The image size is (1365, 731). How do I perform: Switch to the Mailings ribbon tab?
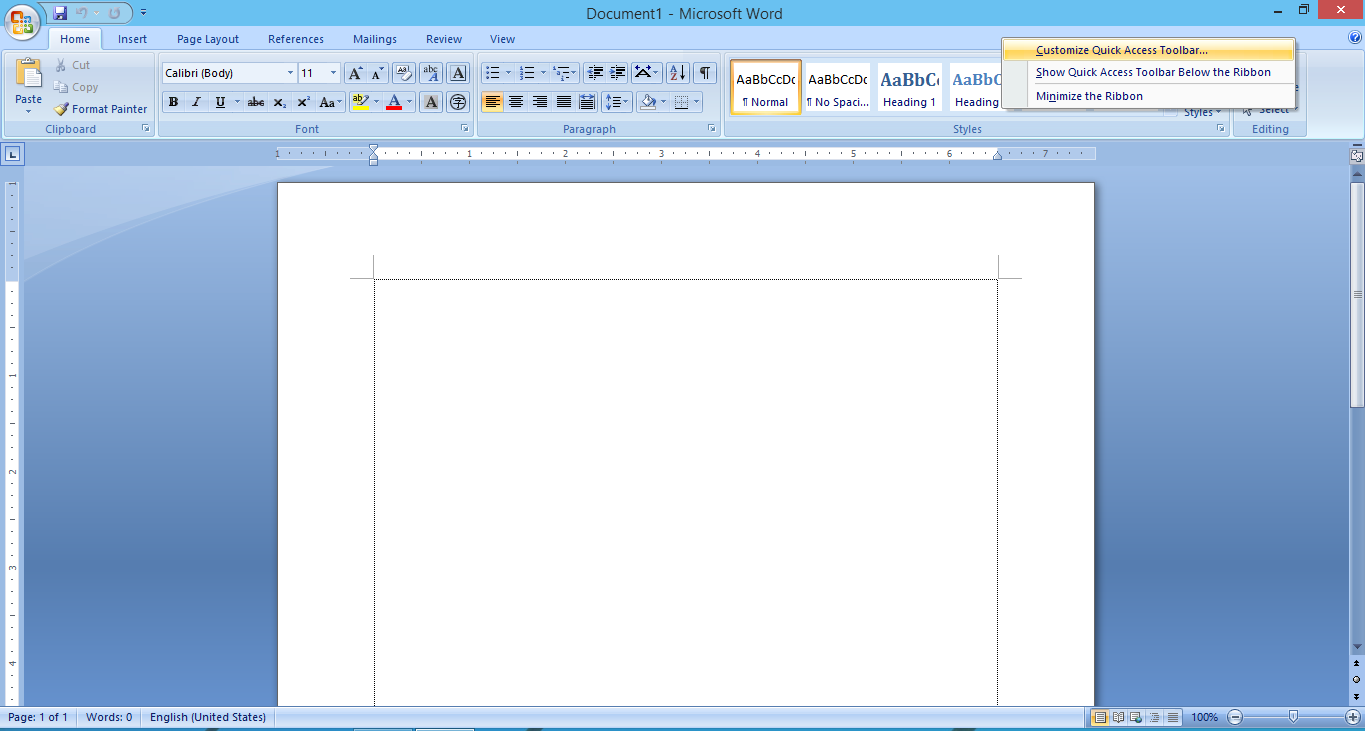tap(374, 39)
